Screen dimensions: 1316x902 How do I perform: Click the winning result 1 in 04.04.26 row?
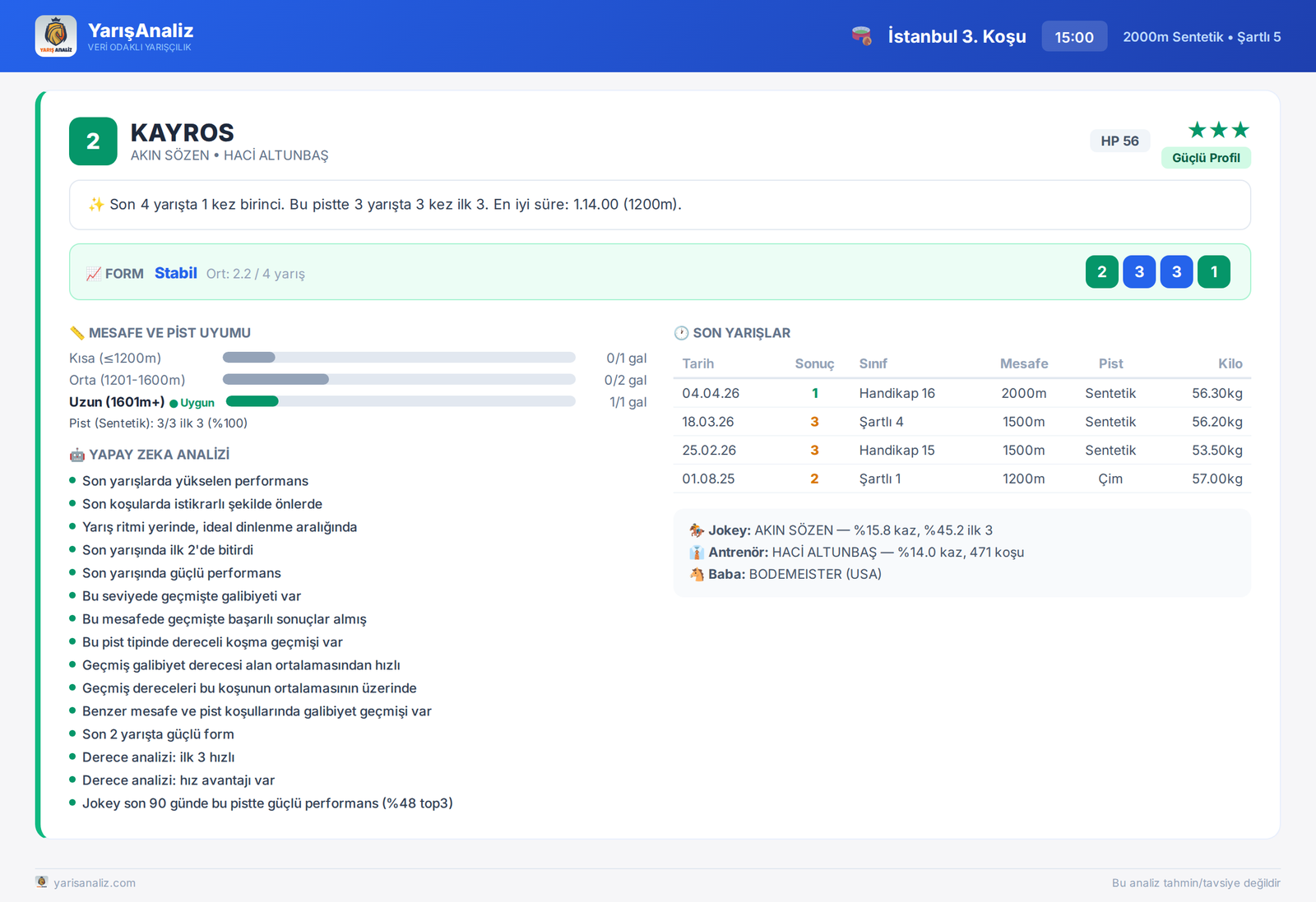[814, 393]
